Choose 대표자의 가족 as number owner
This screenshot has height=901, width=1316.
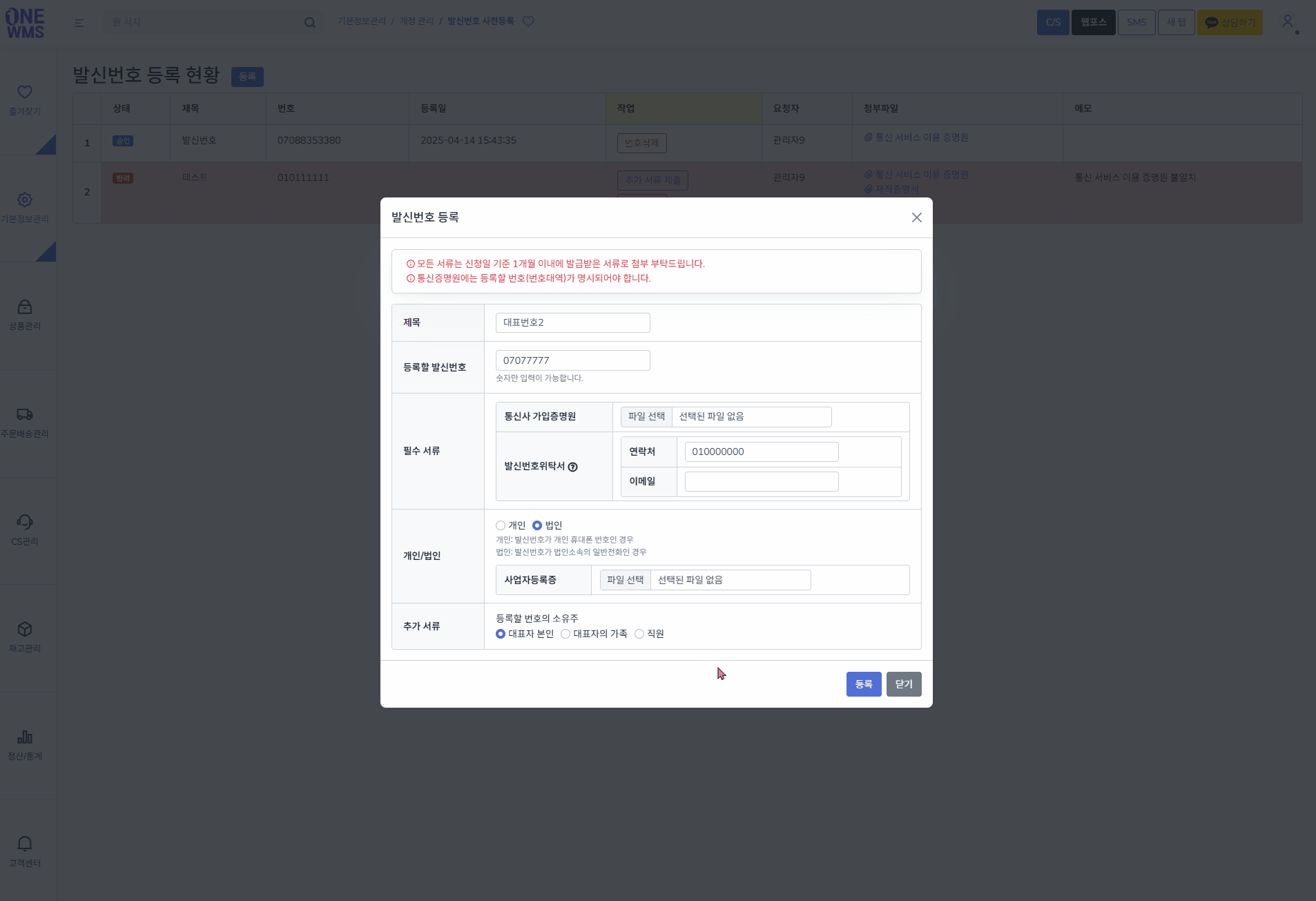(565, 634)
